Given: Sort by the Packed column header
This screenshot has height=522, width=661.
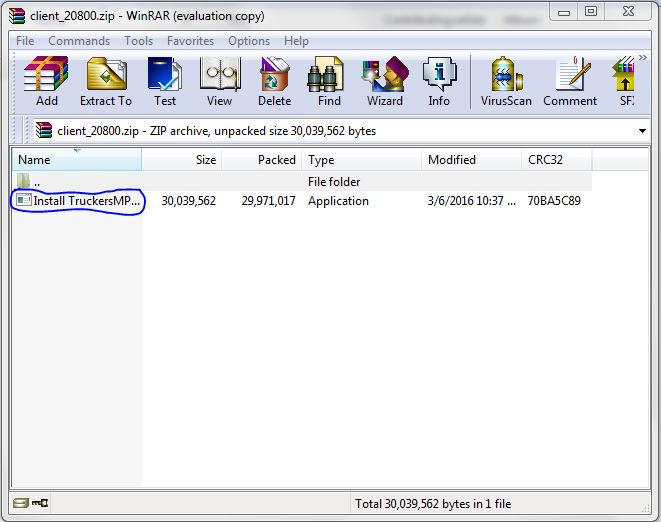Looking at the screenshot, I should point(262,160).
